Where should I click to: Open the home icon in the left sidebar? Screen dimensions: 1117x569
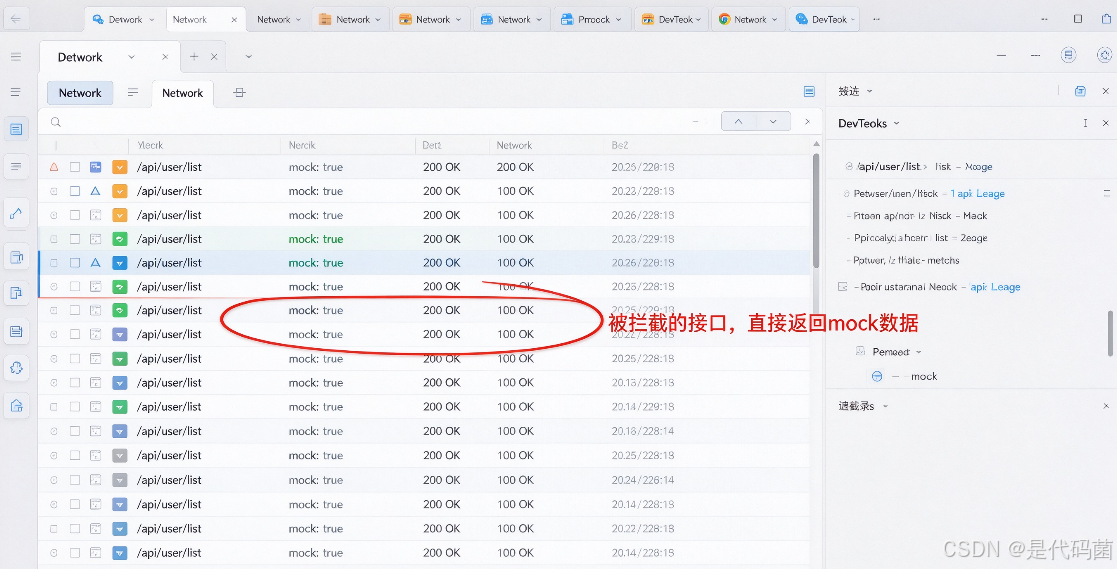16,406
